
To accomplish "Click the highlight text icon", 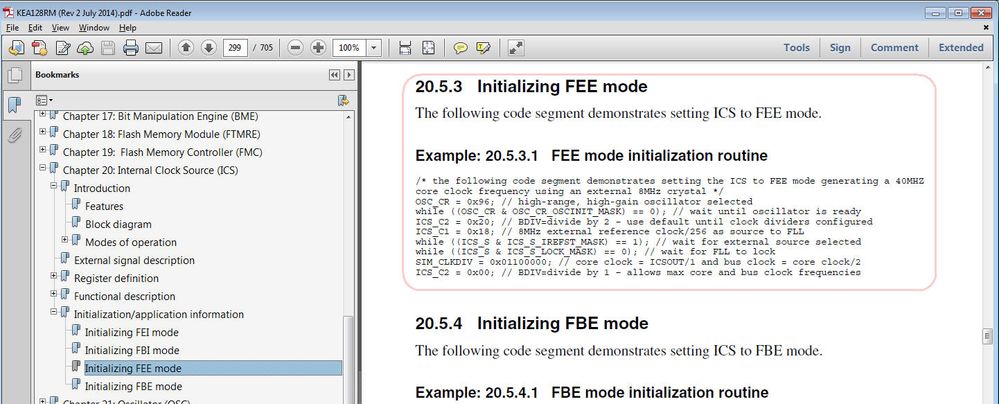I will (x=483, y=47).
